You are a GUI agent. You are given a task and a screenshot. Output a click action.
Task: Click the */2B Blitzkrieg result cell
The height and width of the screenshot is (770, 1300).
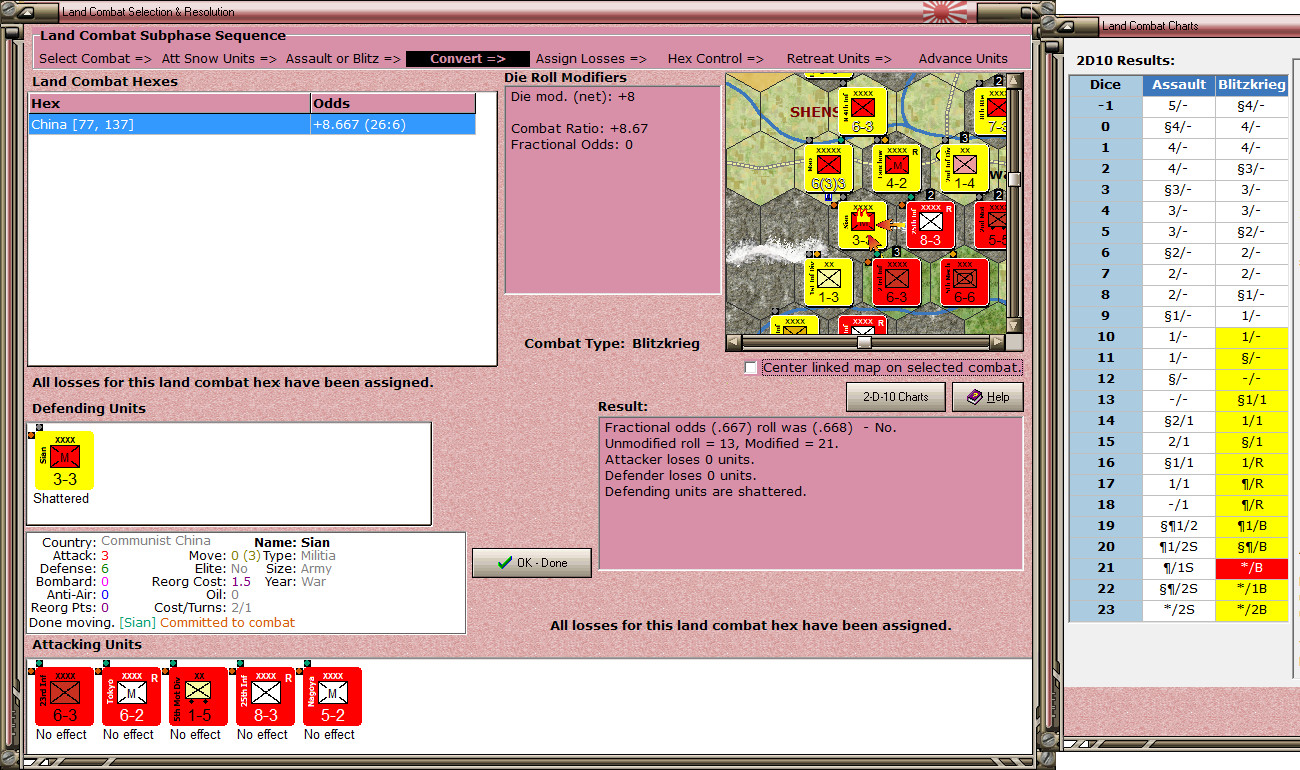click(x=1252, y=610)
